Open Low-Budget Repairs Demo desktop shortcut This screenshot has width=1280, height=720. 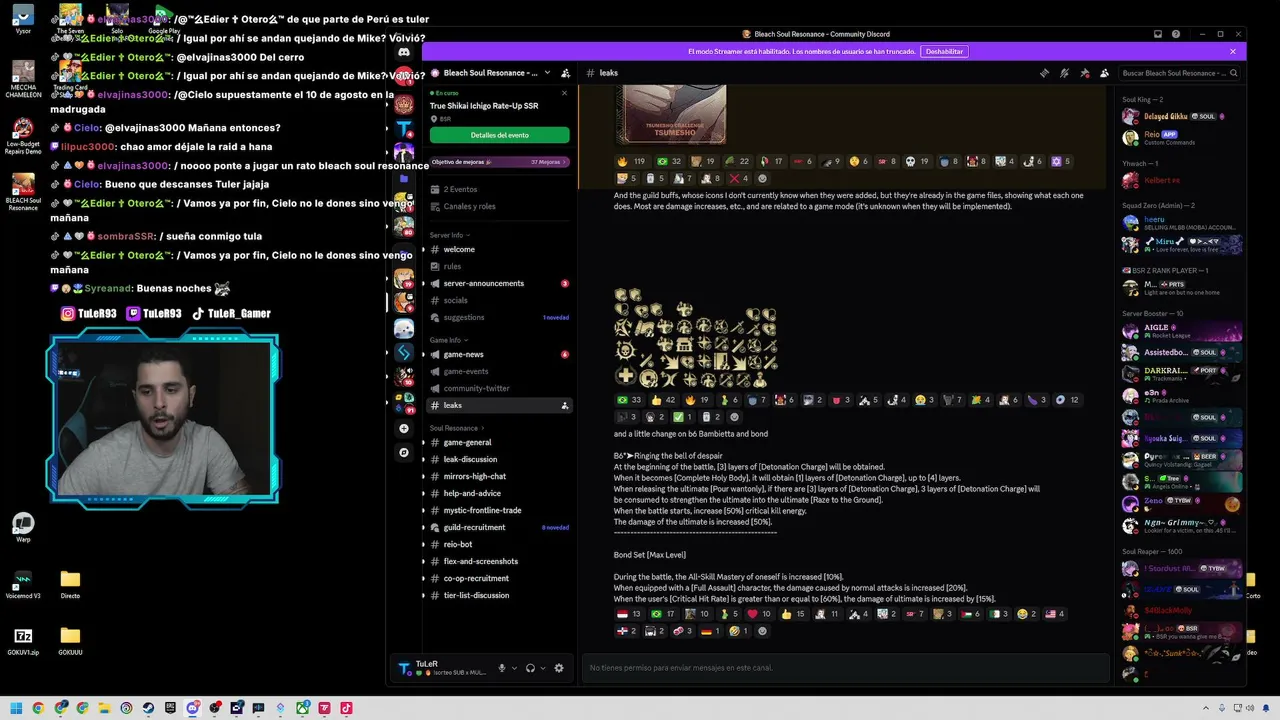click(23, 137)
